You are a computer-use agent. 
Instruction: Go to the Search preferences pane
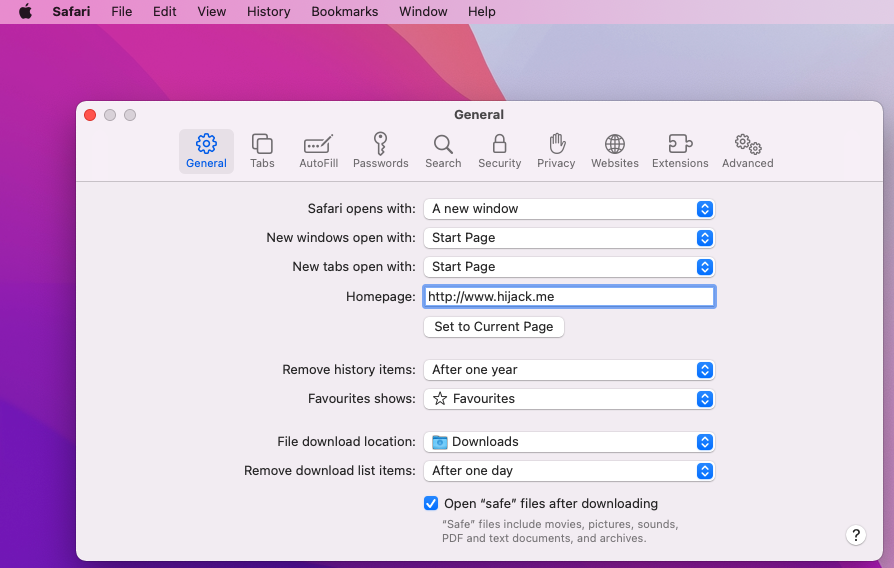pos(443,151)
